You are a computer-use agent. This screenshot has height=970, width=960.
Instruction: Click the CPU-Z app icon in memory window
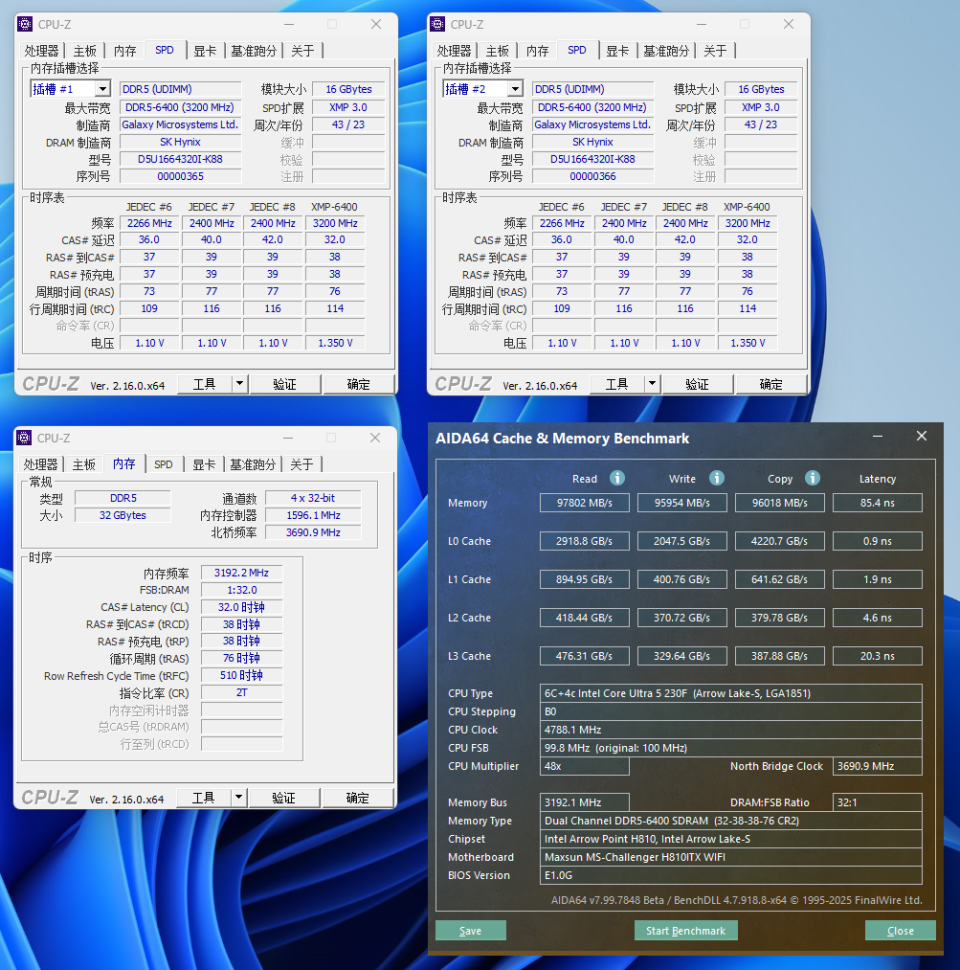(24, 438)
